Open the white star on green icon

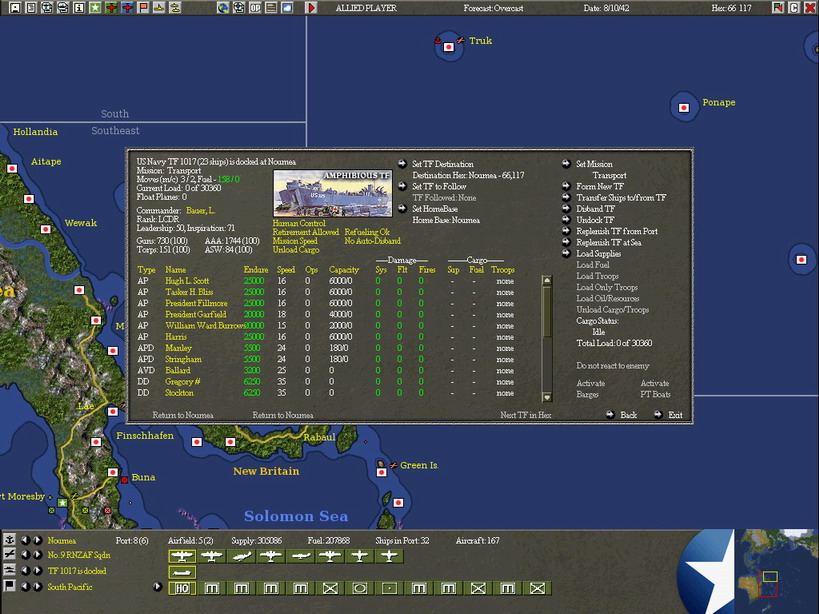pyautogui.click(x=95, y=8)
